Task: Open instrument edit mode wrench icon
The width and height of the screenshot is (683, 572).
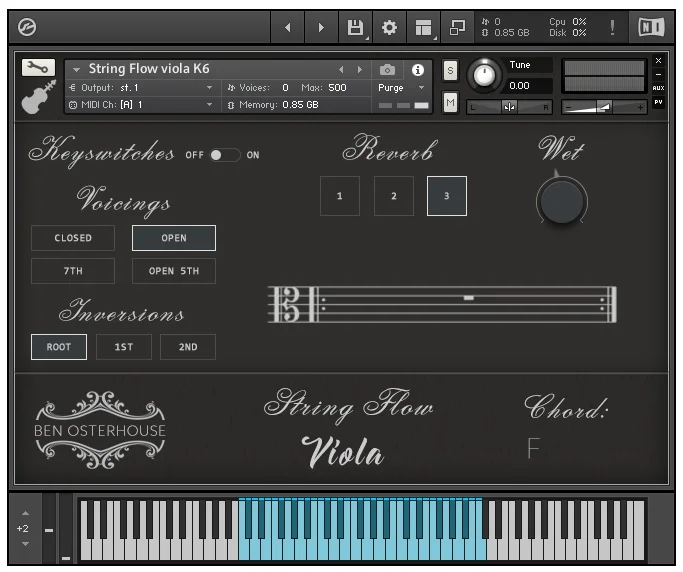Action: tap(38, 68)
